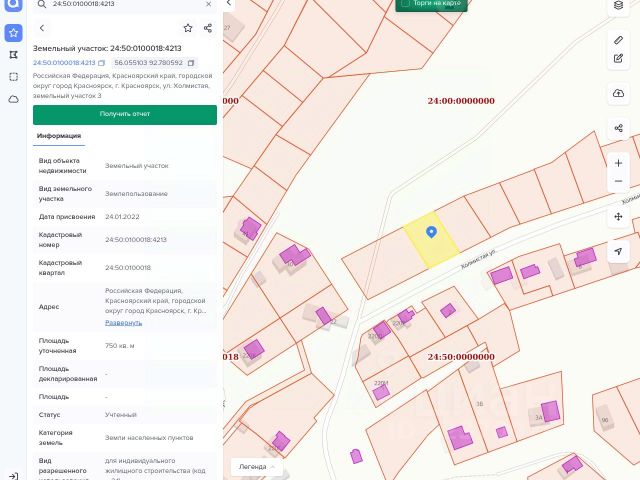This screenshot has height=480, width=640.
Task: Click the login arrow icon in sidebar
Action: point(13,476)
